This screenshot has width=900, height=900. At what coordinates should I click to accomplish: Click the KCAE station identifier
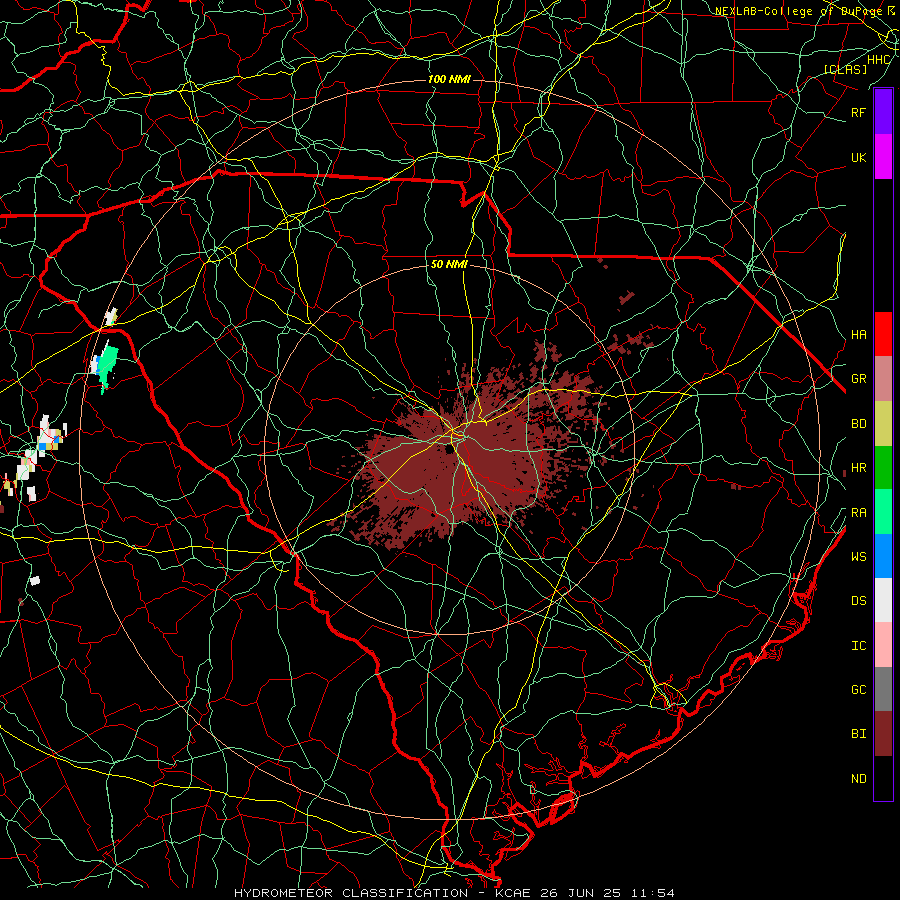click(x=514, y=893)
